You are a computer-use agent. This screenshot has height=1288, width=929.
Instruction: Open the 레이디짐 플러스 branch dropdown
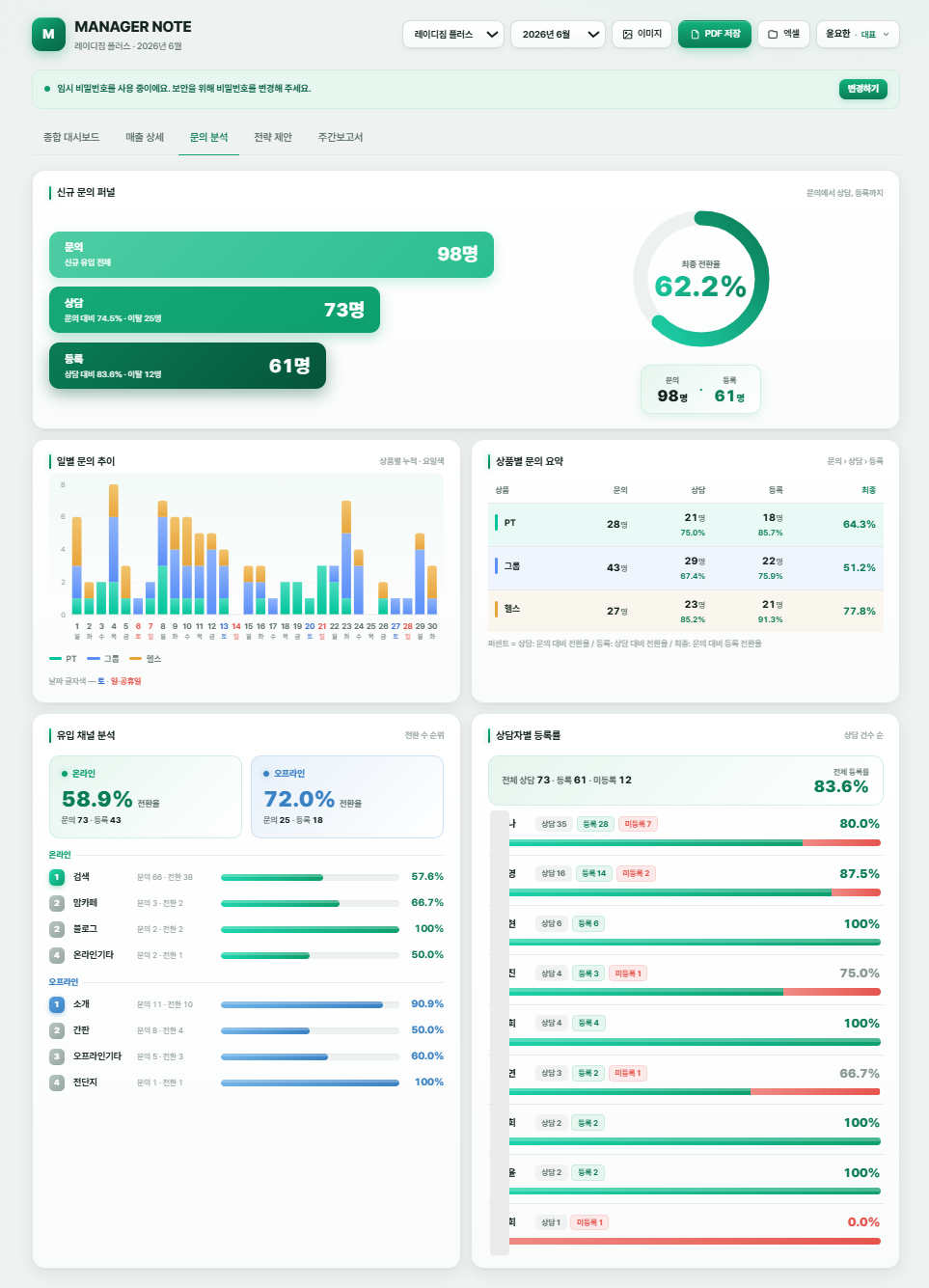tap(453, 35)
